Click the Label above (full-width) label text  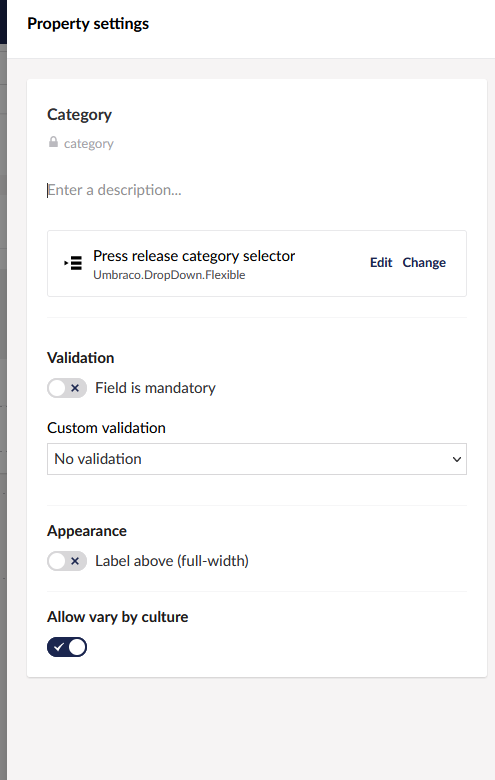(172, 561)
